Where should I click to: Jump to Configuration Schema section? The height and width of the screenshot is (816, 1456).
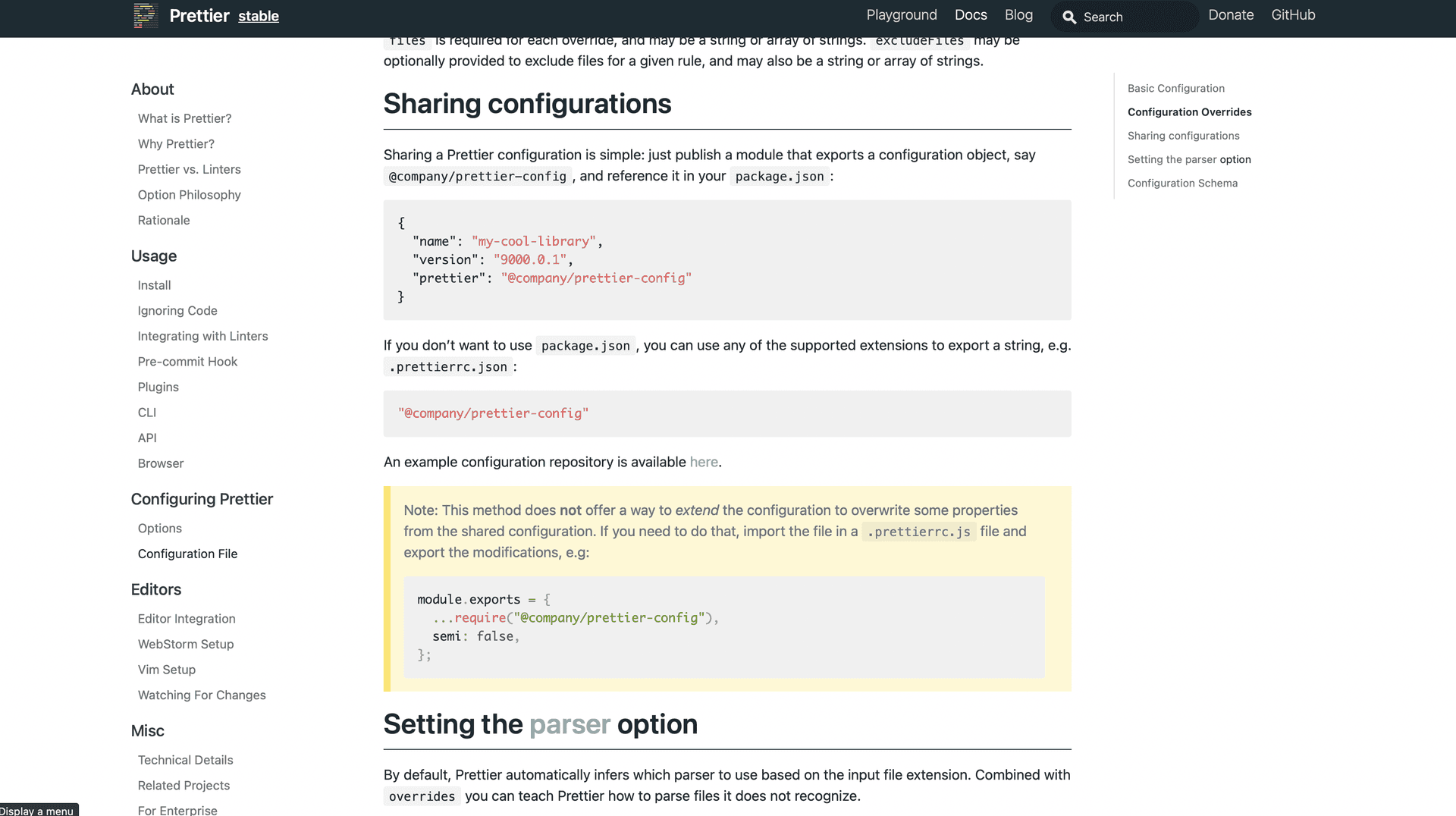[1182, 183]
